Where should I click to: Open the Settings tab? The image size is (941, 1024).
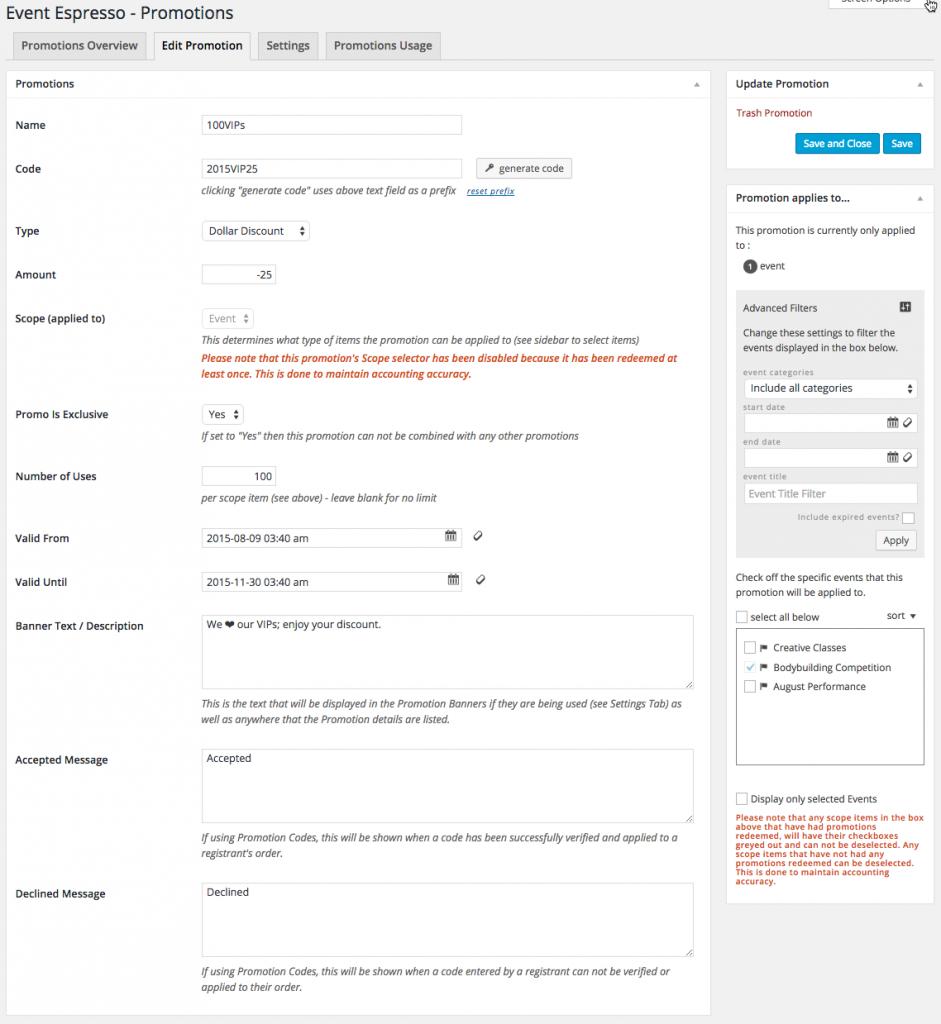point(288,46)
